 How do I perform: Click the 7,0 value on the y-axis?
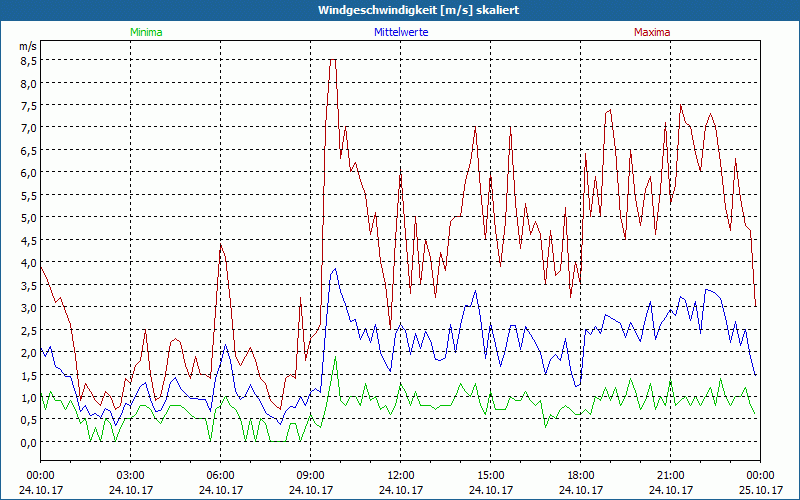coord(29,127)
